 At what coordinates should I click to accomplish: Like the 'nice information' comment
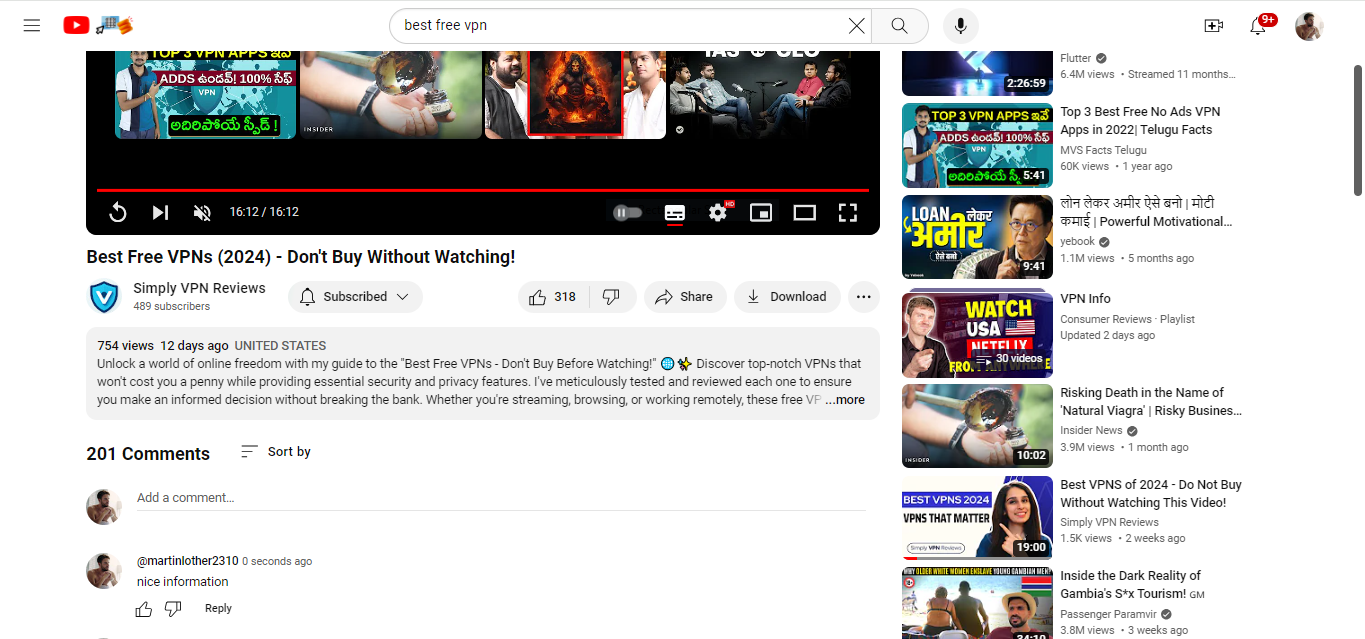coord(144,609)
